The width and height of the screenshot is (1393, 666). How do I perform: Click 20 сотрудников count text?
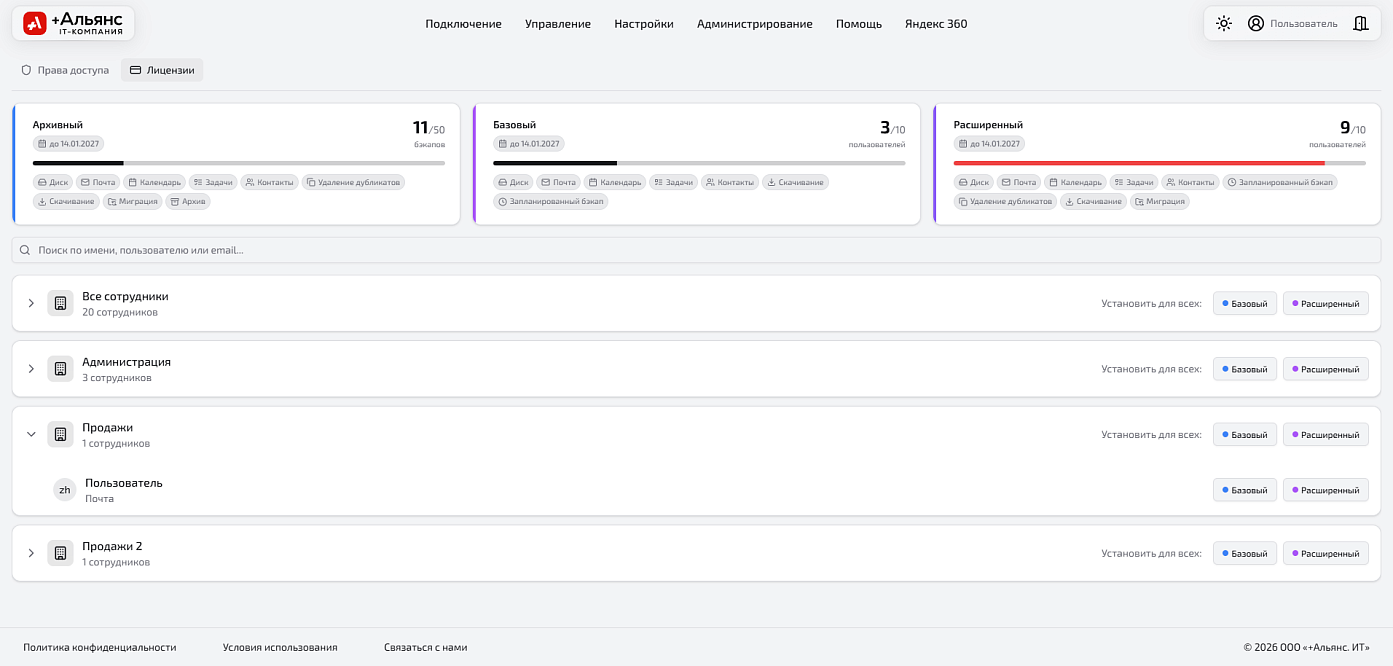(x=120, y=312)
